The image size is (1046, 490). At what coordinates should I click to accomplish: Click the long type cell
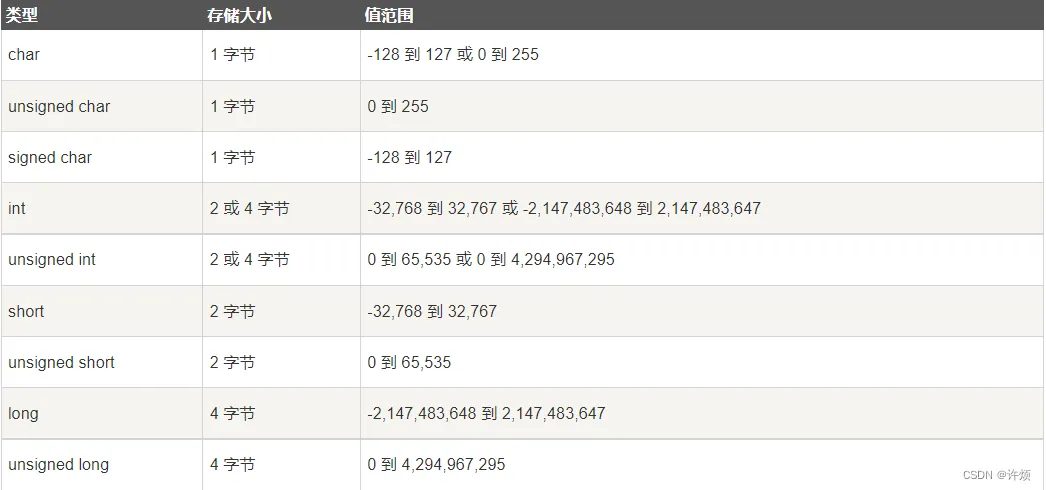click(23, 413)
